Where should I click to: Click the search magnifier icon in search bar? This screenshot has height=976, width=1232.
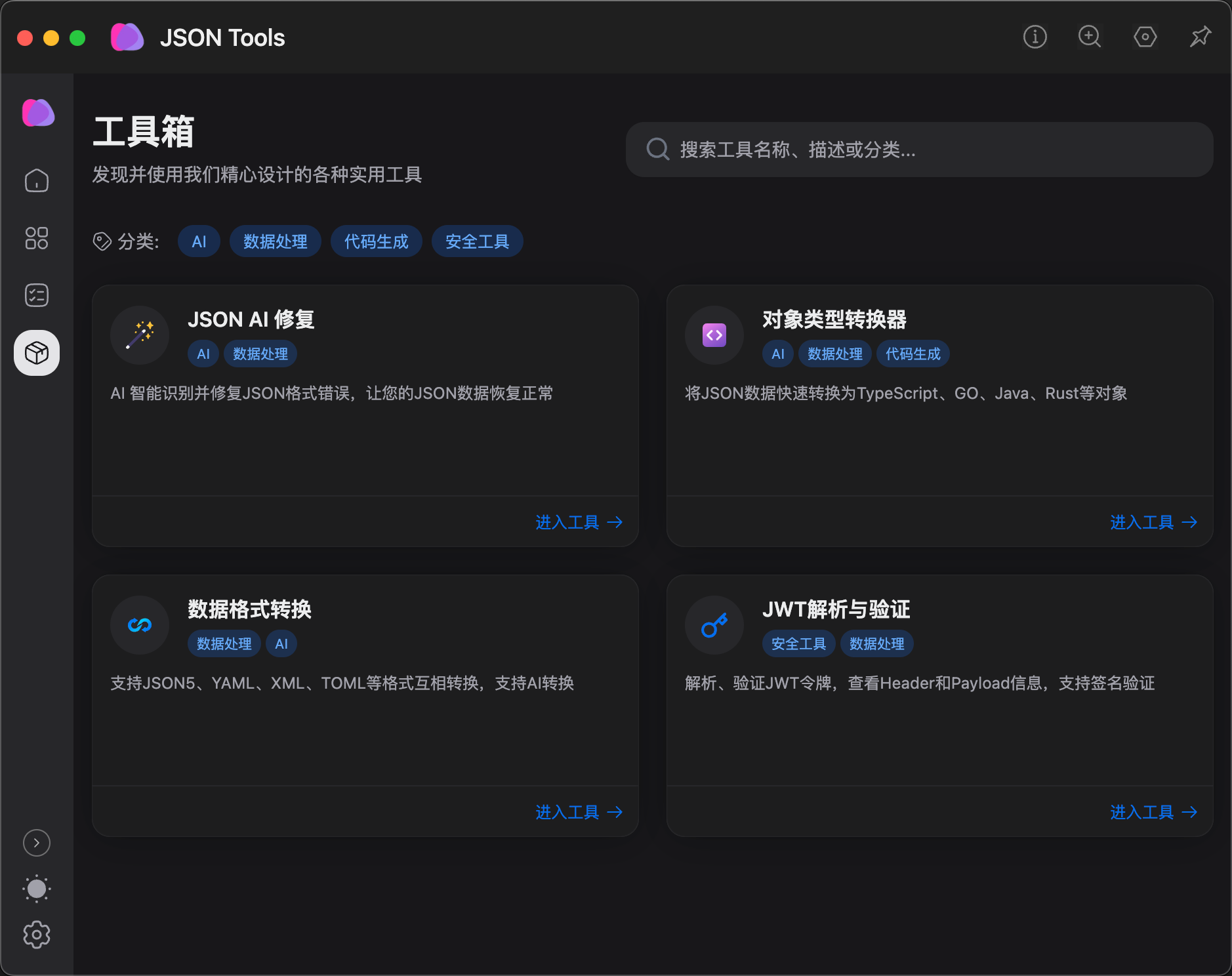click(658, 150)
